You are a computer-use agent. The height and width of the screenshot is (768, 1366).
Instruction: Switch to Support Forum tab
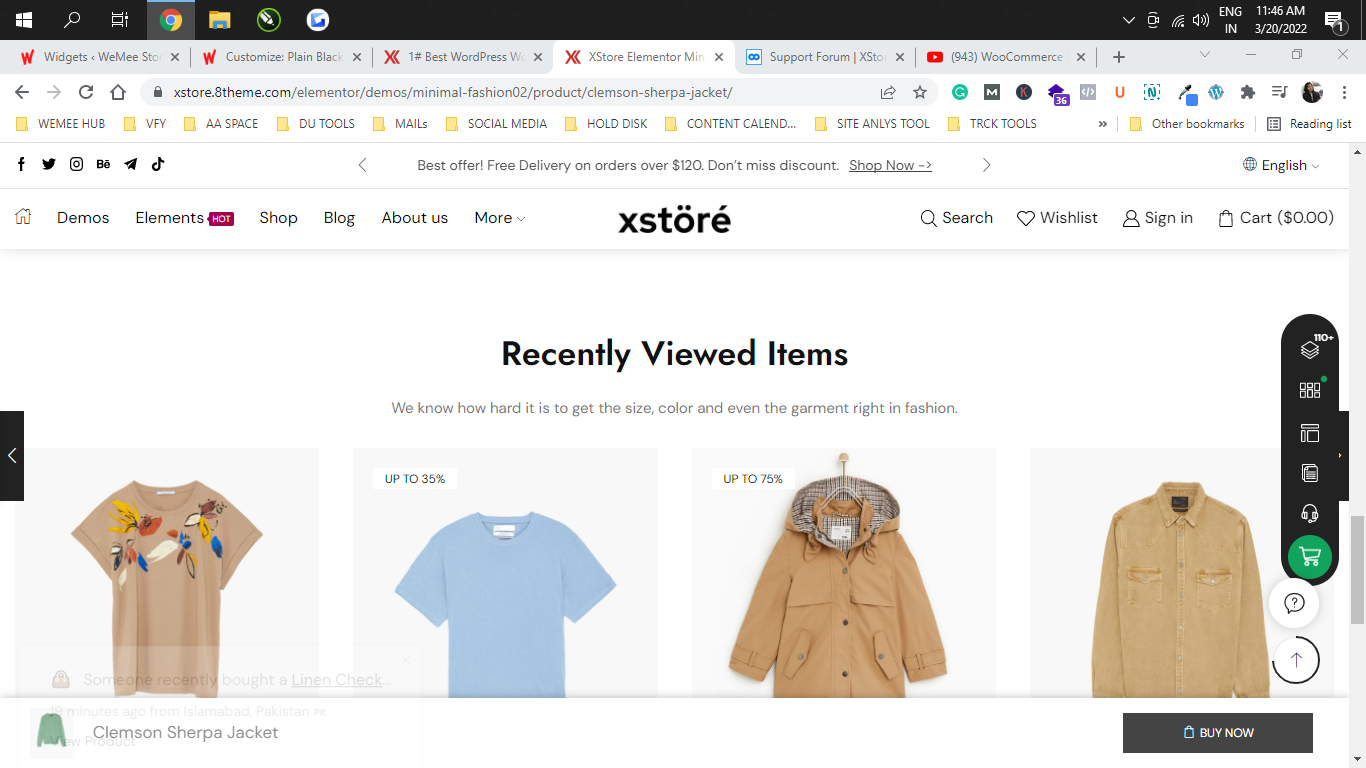(x=827, y=57)
